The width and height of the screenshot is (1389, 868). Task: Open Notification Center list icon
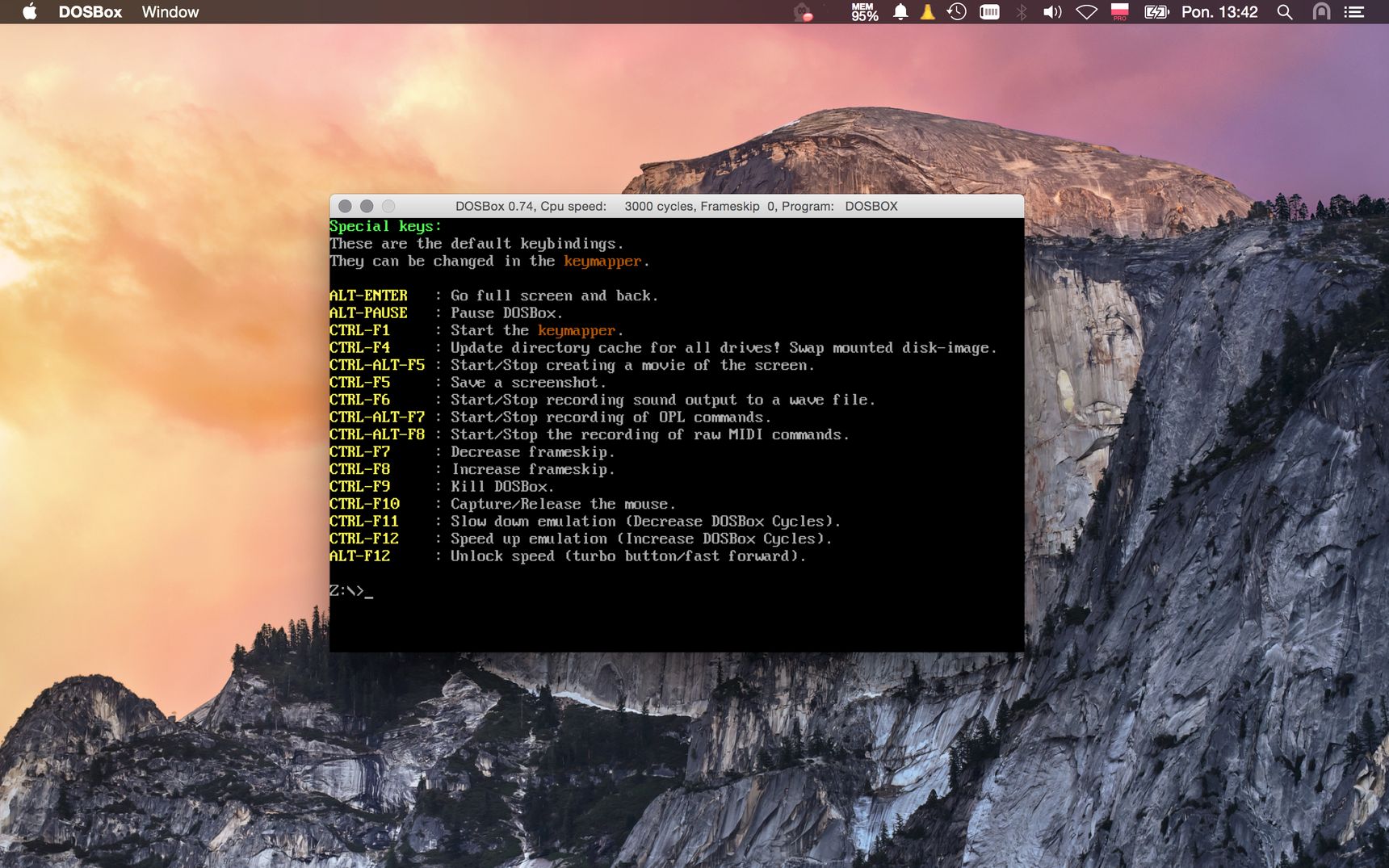1354,12
